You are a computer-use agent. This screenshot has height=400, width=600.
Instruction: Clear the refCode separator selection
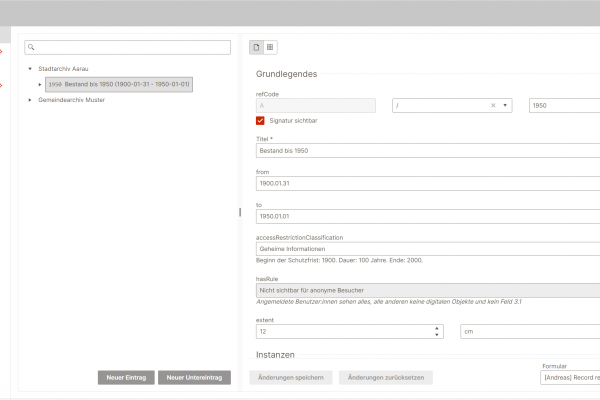(x=493, y=106)
